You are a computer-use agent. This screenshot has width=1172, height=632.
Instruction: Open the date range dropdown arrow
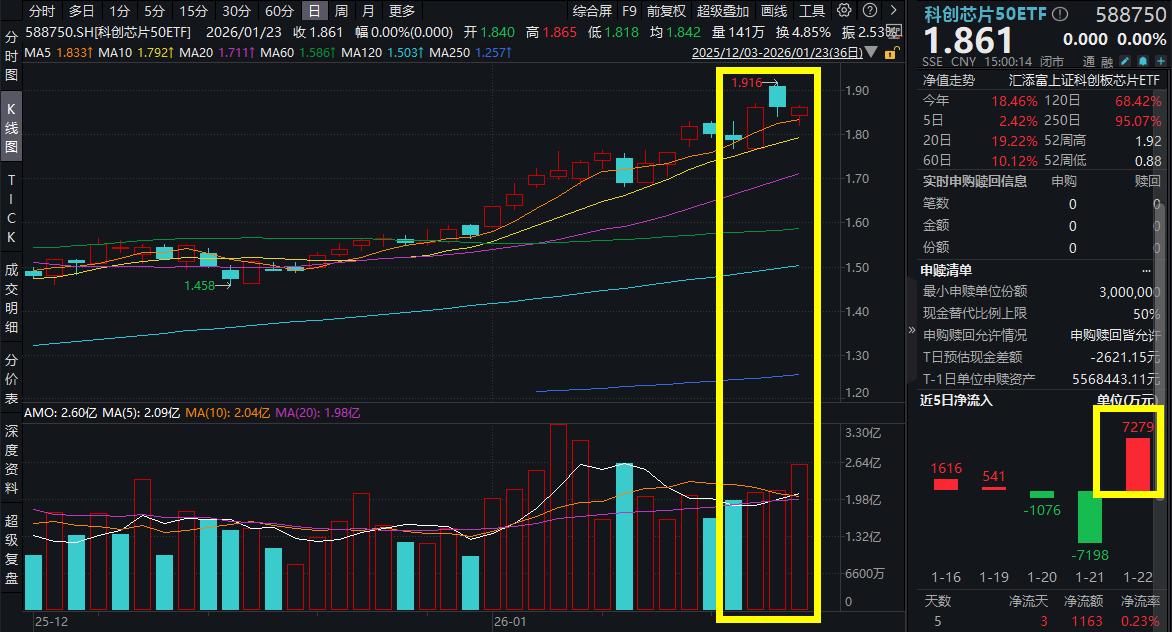pos(871,53)
